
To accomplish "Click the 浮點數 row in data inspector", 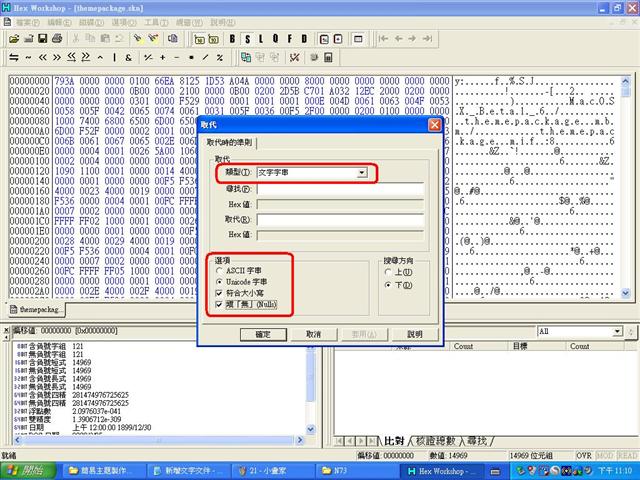I will coord(69,411).
